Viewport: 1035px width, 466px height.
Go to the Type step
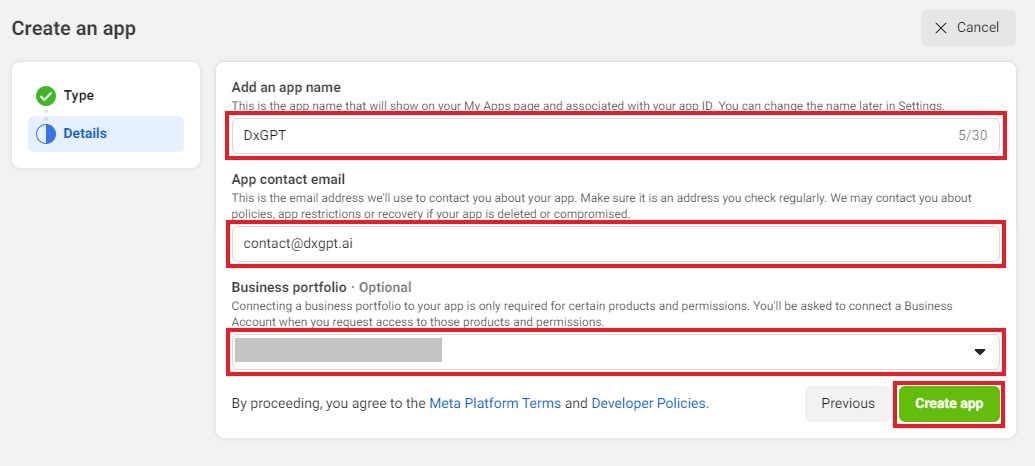(78, 96)
